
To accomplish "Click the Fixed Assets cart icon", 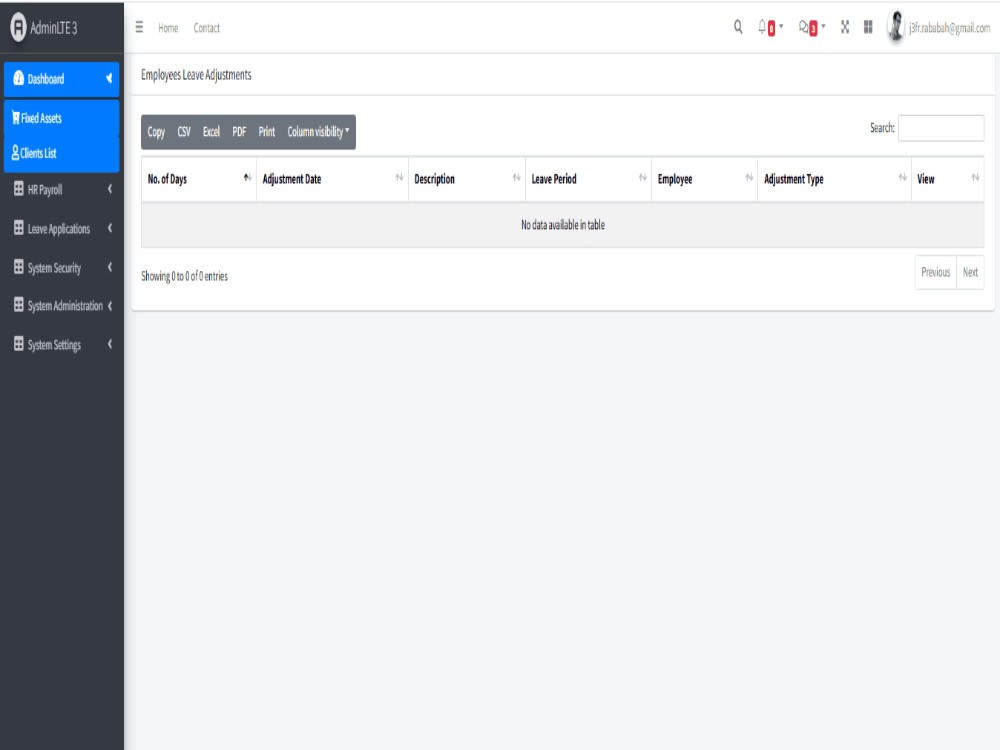I will 16,117.
